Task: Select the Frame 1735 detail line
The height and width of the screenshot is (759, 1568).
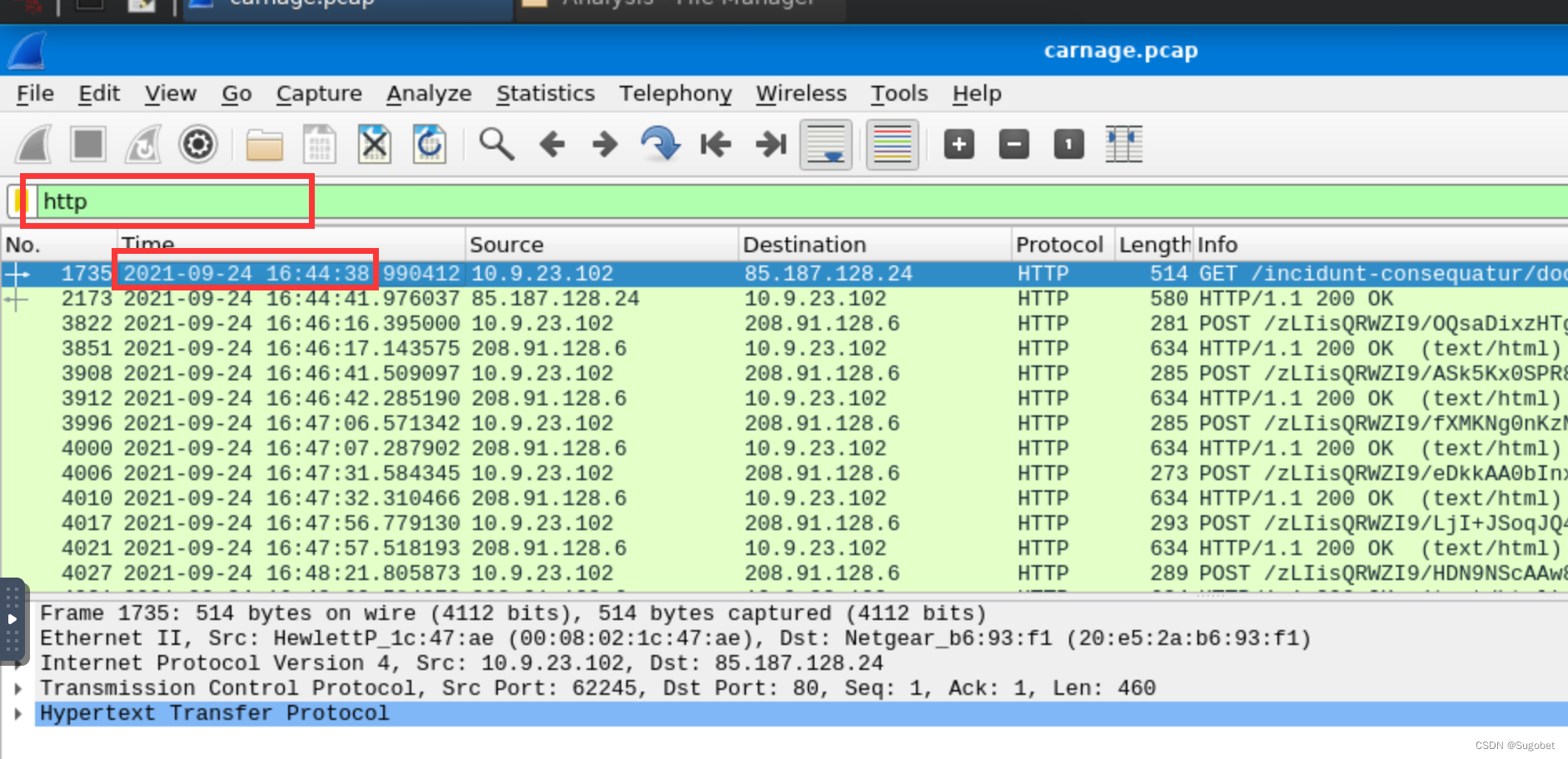Action: (801, 614)
